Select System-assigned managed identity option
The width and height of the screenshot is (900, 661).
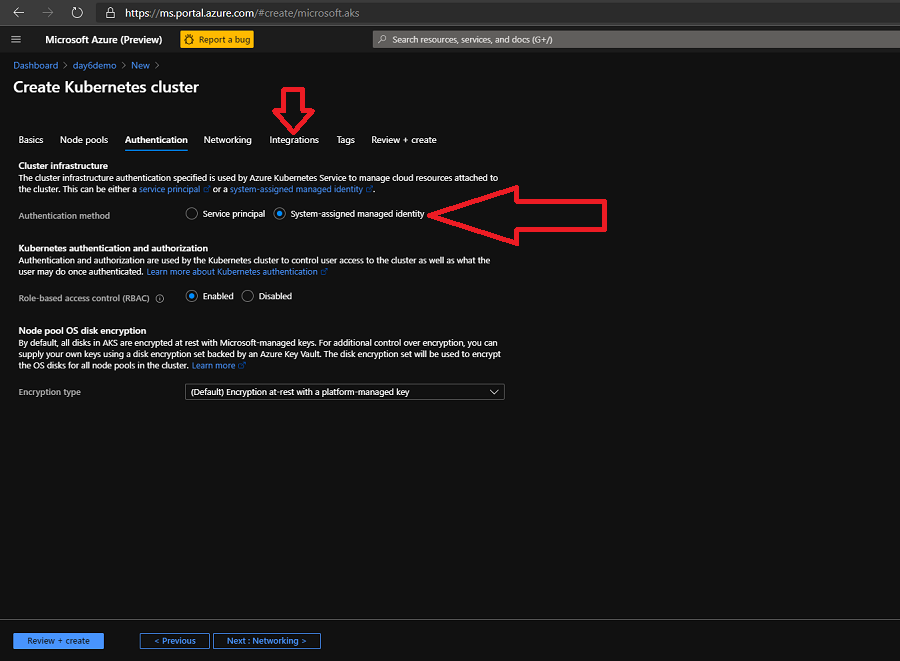280,214
